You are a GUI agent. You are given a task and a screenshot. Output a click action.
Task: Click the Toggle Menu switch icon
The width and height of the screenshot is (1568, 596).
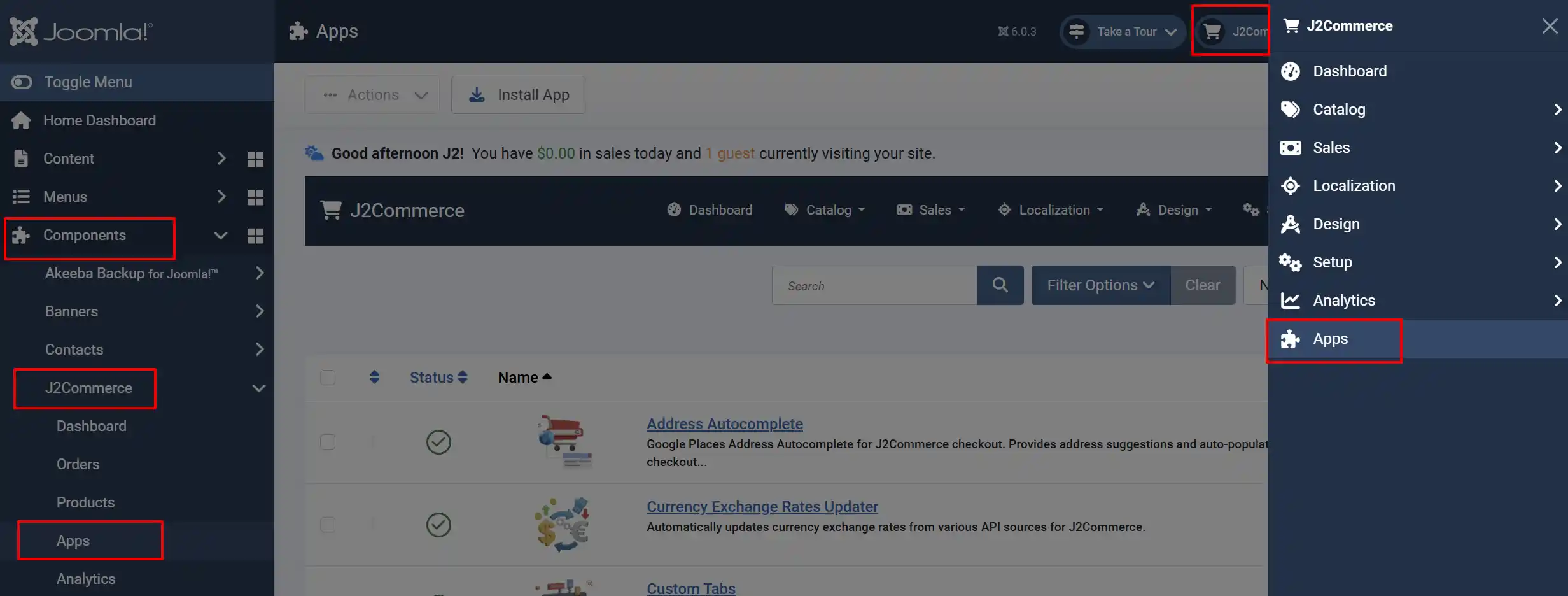(x=22, y=82)
